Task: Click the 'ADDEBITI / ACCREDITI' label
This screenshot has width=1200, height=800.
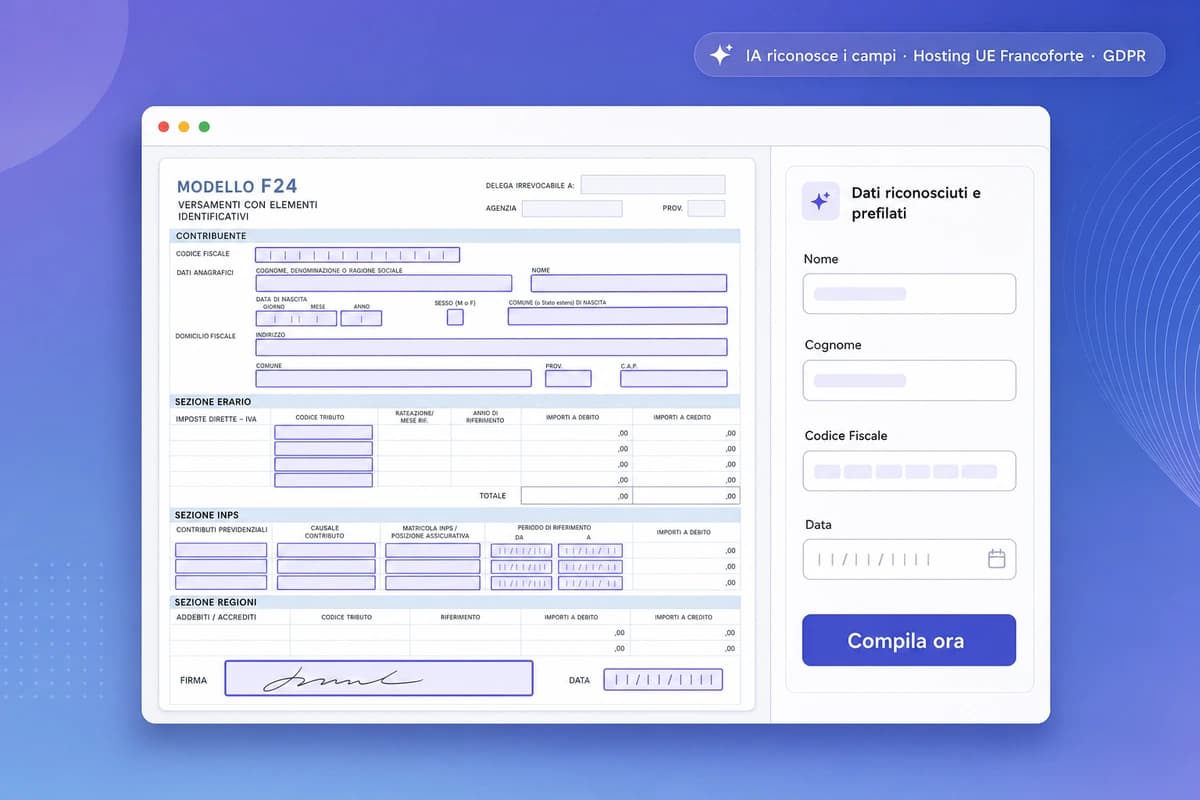Action: point(215,617)
